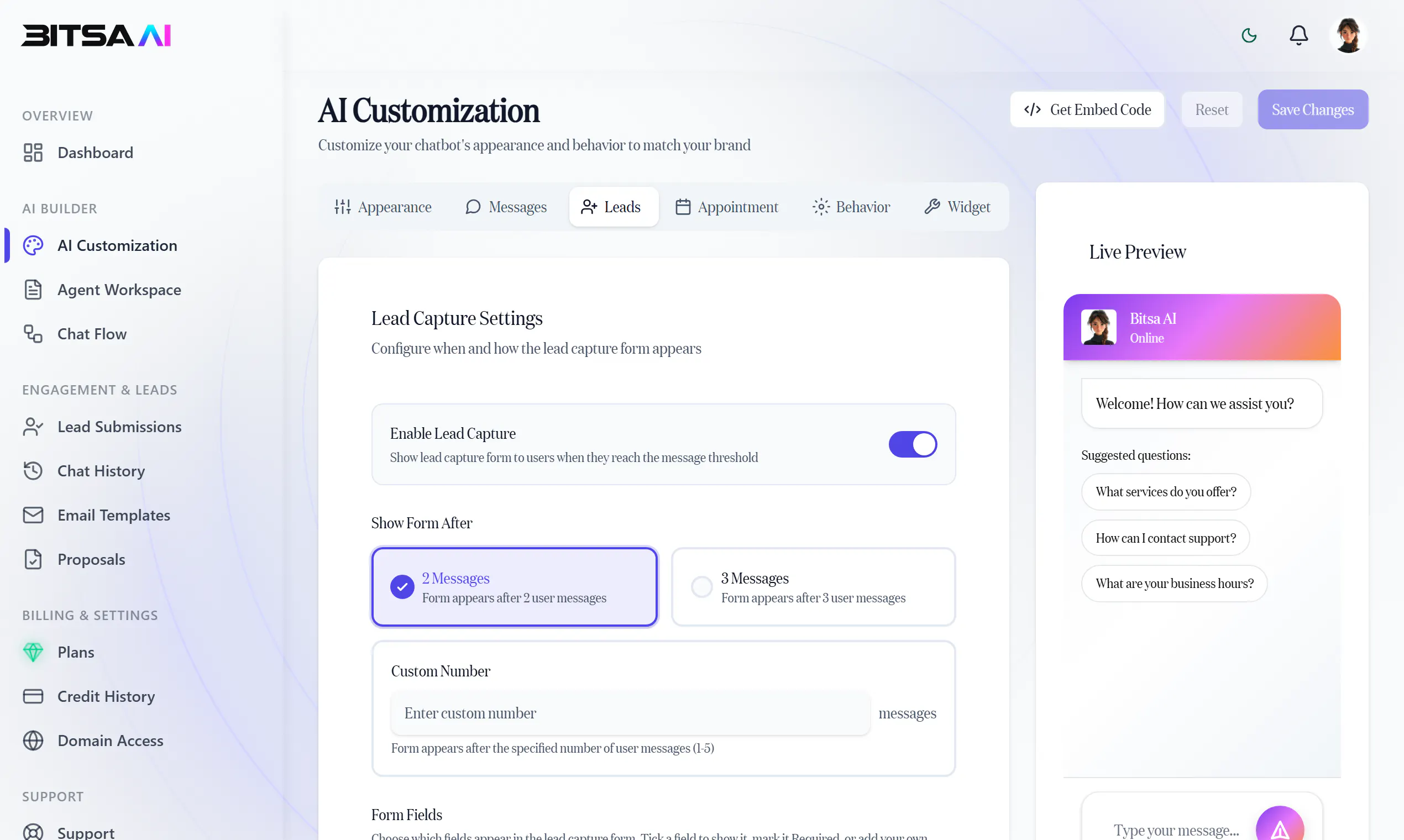Select 3 Messages radio option

(813, 586)
